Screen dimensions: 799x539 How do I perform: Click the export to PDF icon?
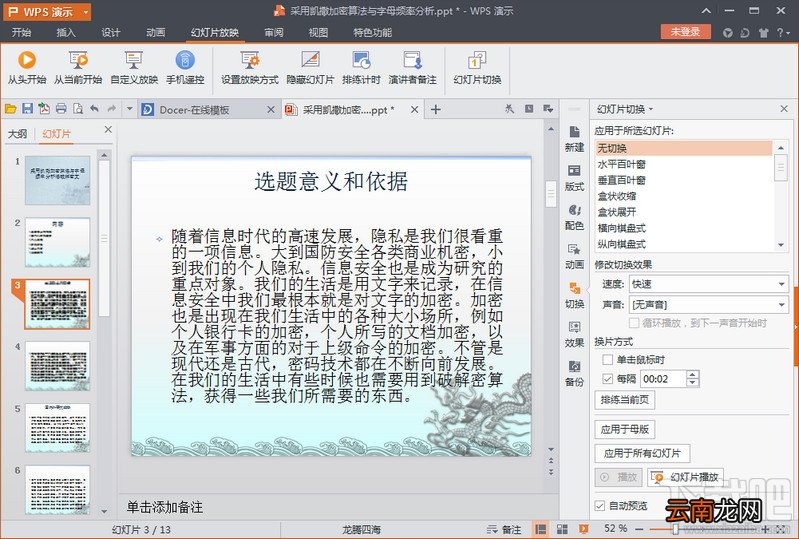pyautogui.click(x=44, y=109)
